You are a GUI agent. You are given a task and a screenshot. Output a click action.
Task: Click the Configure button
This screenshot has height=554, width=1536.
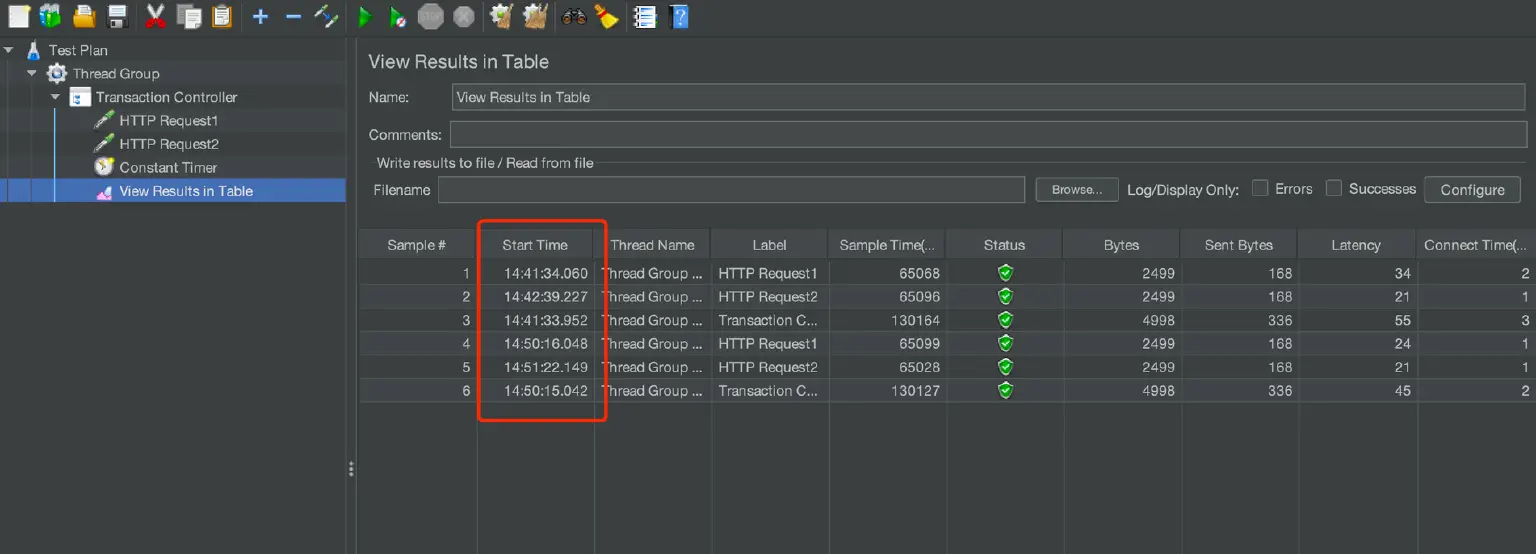click(x=1472, y=190)
